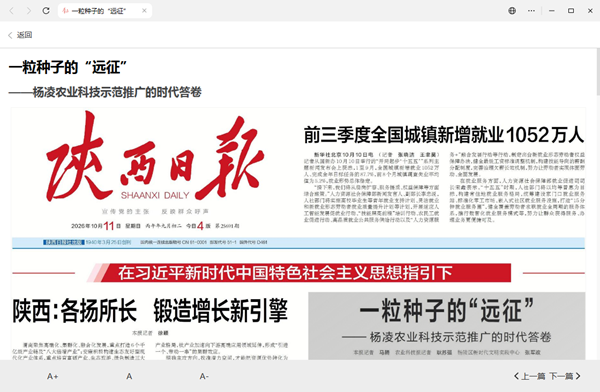
Task: Increase font size with A+ button
Action: (x=52, y=376)
